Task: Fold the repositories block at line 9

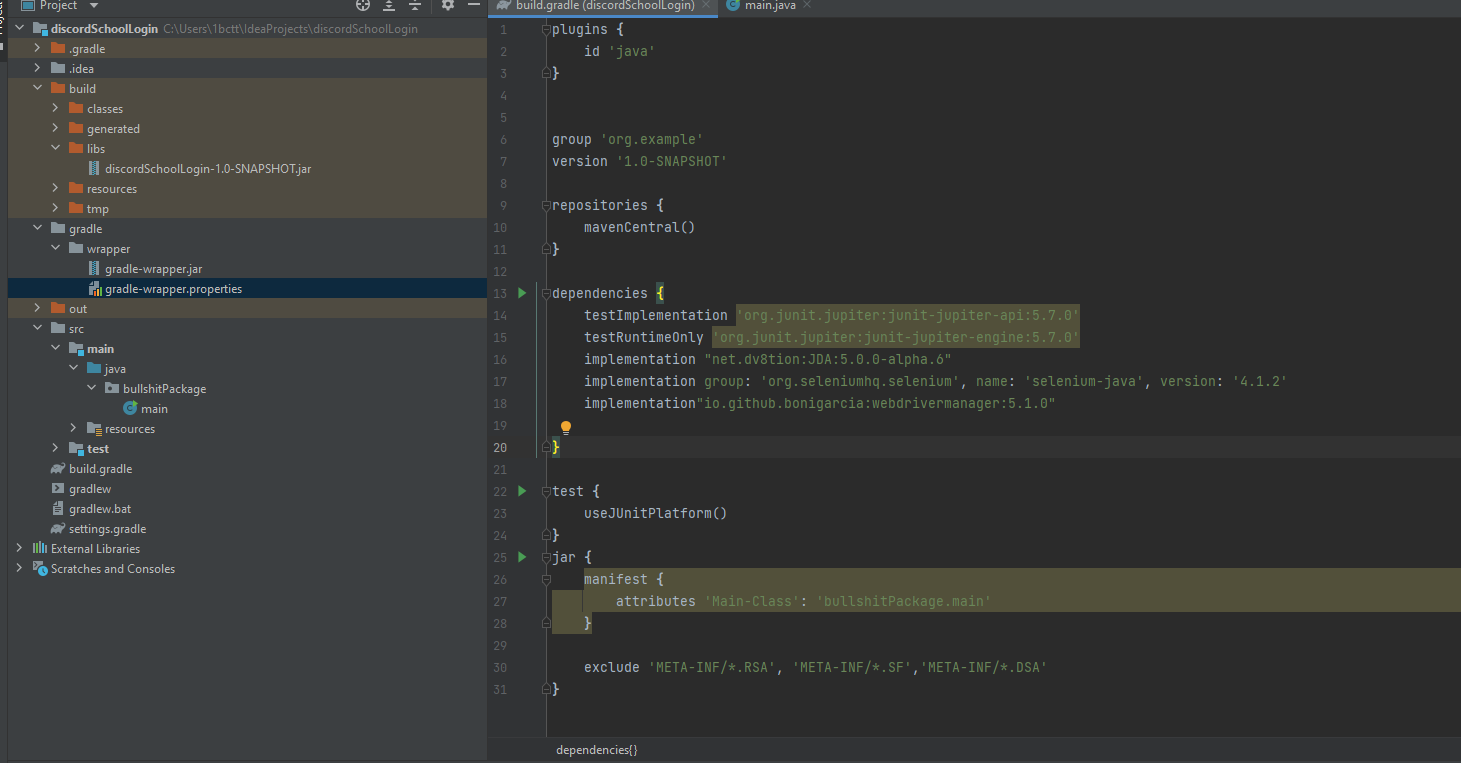Action: click(545, 205)
